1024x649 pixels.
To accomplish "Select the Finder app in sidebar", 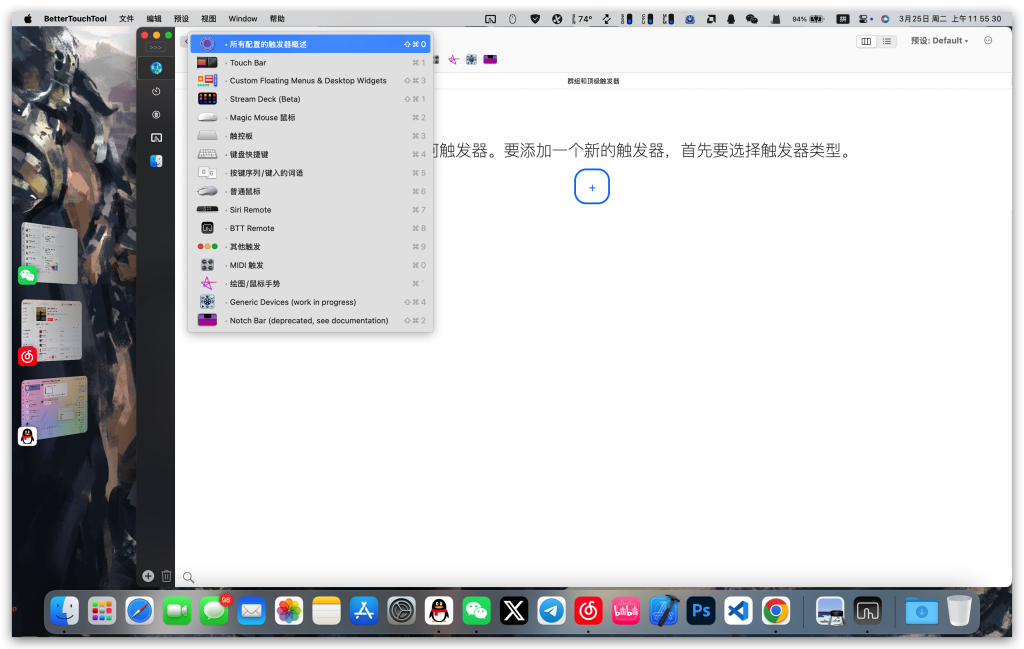I will tap(156, 161).
